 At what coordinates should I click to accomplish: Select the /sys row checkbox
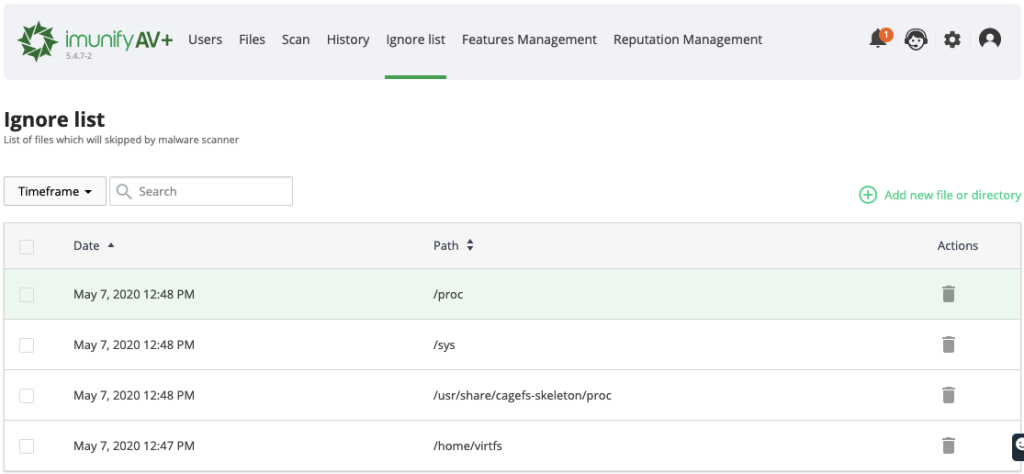(27, 345)
